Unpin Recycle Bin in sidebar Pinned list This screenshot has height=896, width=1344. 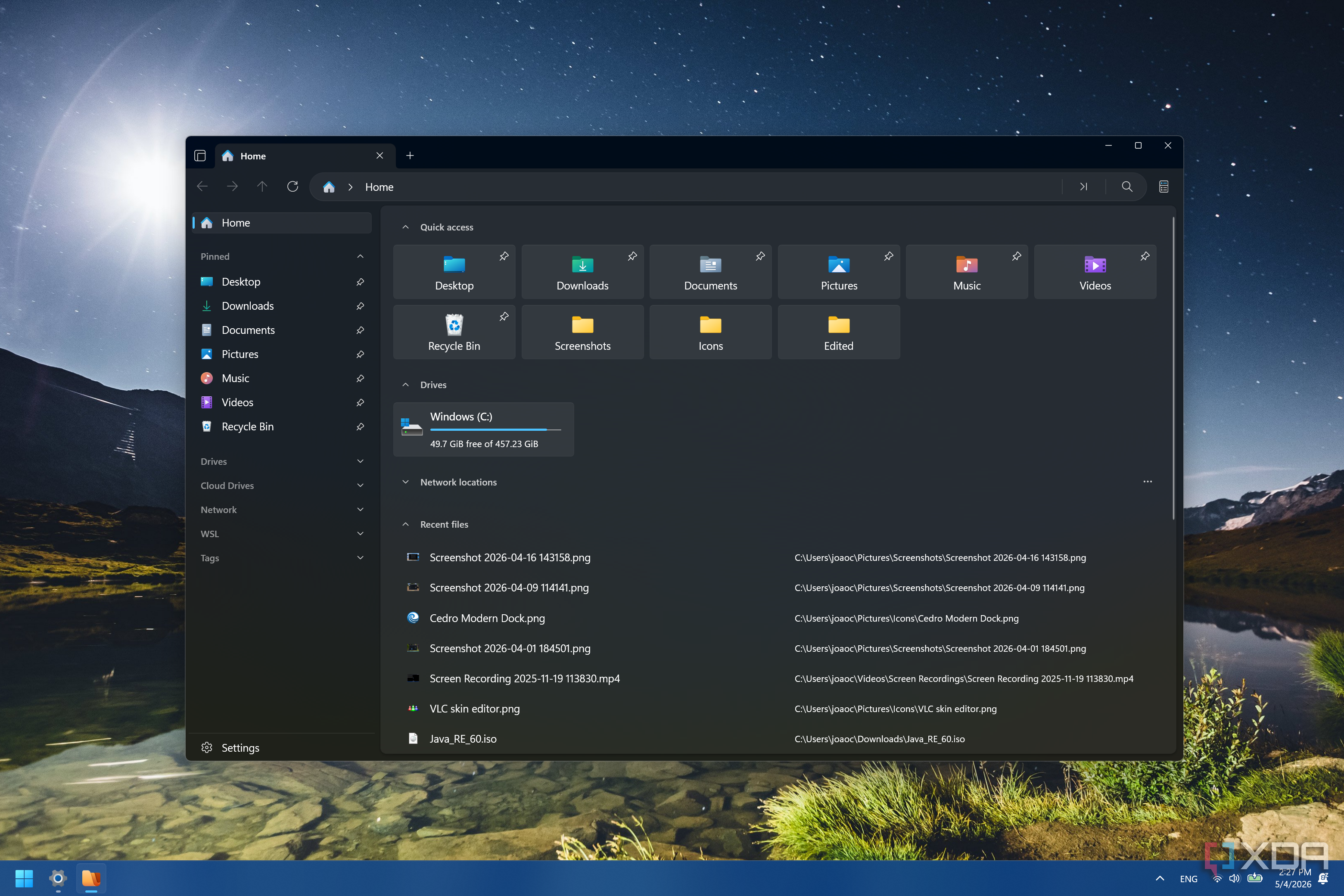coord(361,427)
